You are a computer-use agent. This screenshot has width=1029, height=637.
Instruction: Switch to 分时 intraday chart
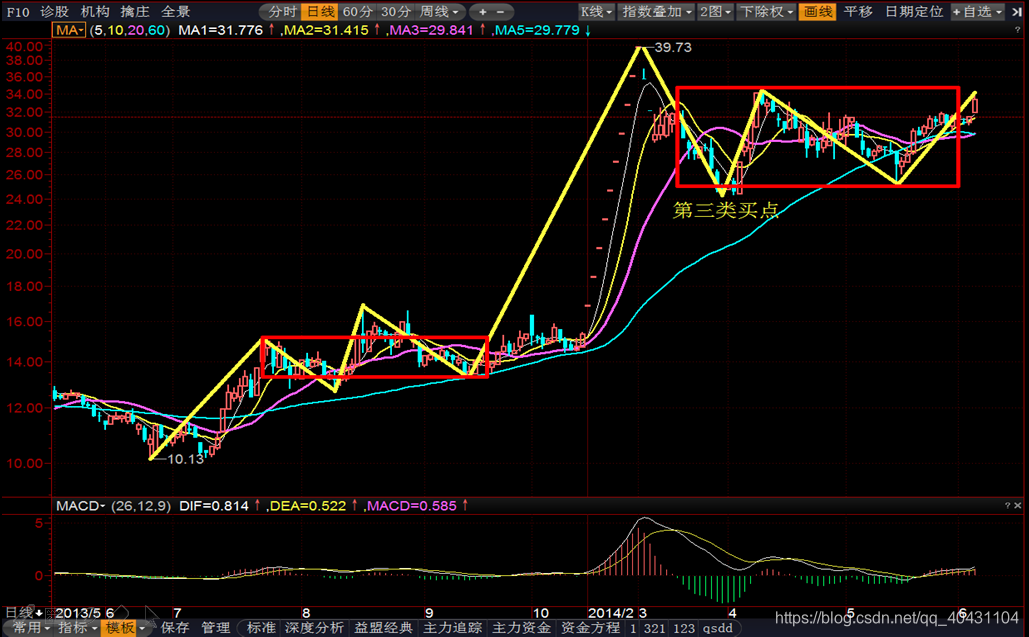point(282,12)
